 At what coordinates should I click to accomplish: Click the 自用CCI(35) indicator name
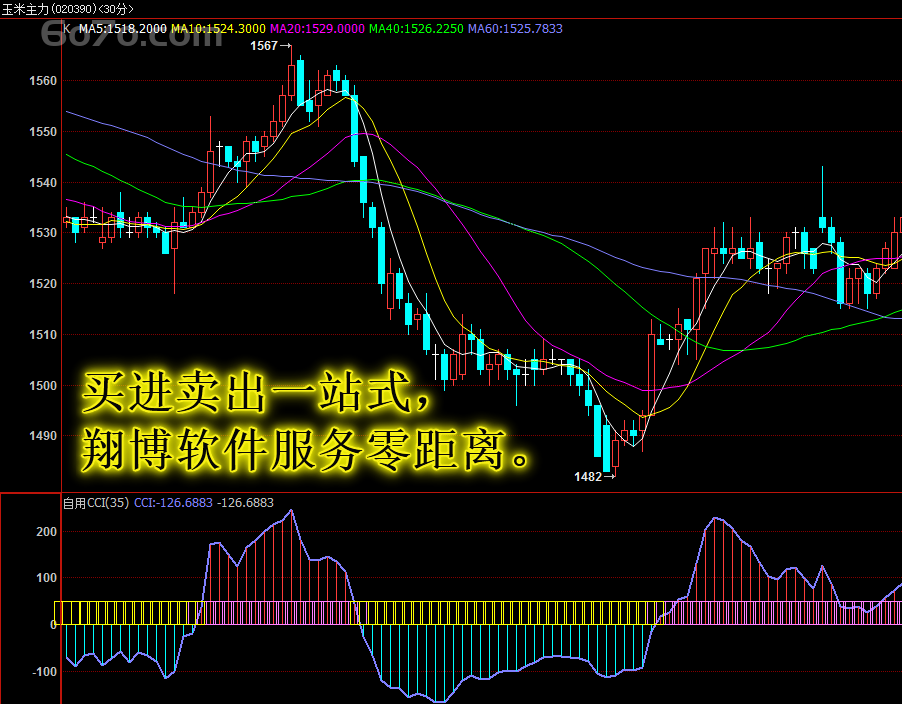96,503
